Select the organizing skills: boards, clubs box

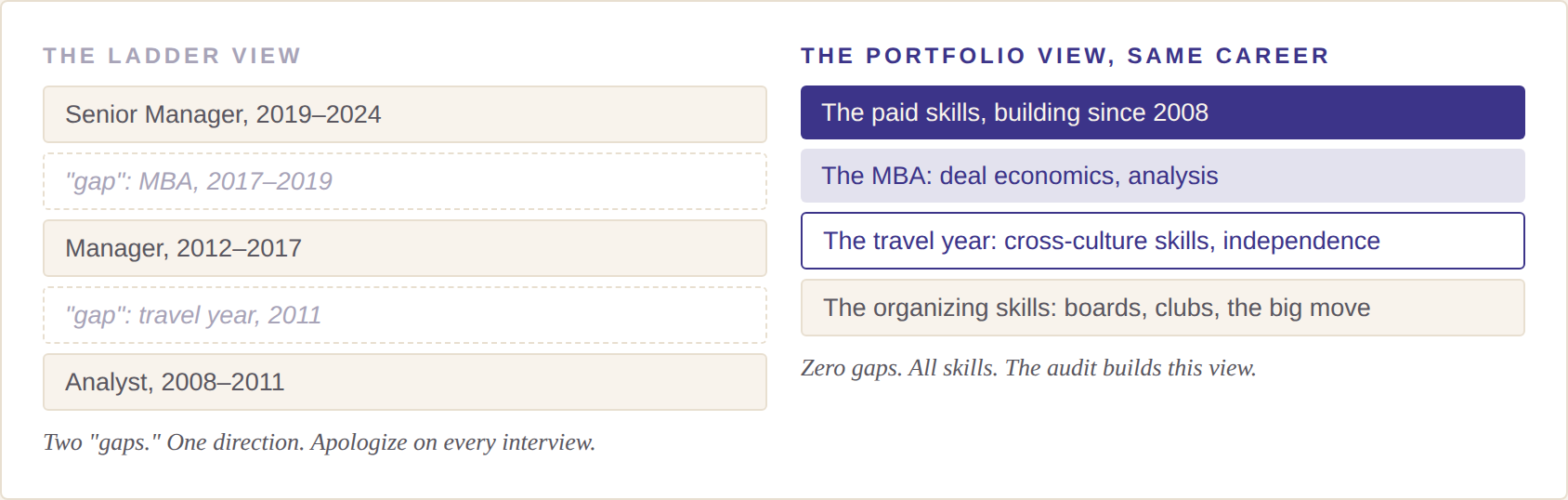tap(1163, 308)
